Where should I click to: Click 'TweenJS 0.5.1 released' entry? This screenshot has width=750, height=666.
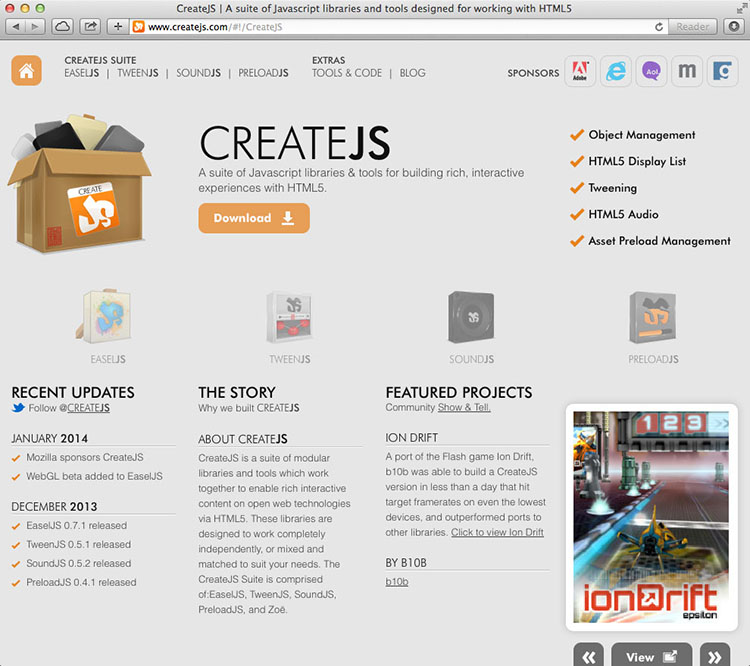point(78,544)
